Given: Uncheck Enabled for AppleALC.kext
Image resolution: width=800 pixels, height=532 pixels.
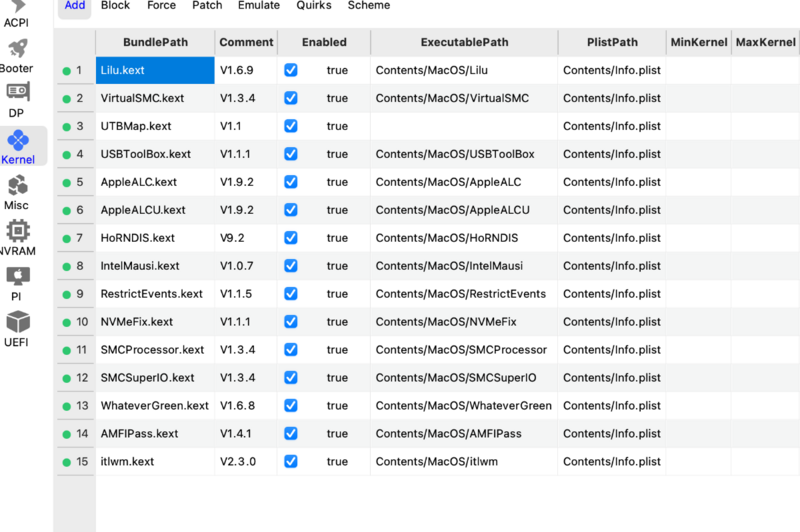Looking at the screenshot, I should [x=291, y=182].
